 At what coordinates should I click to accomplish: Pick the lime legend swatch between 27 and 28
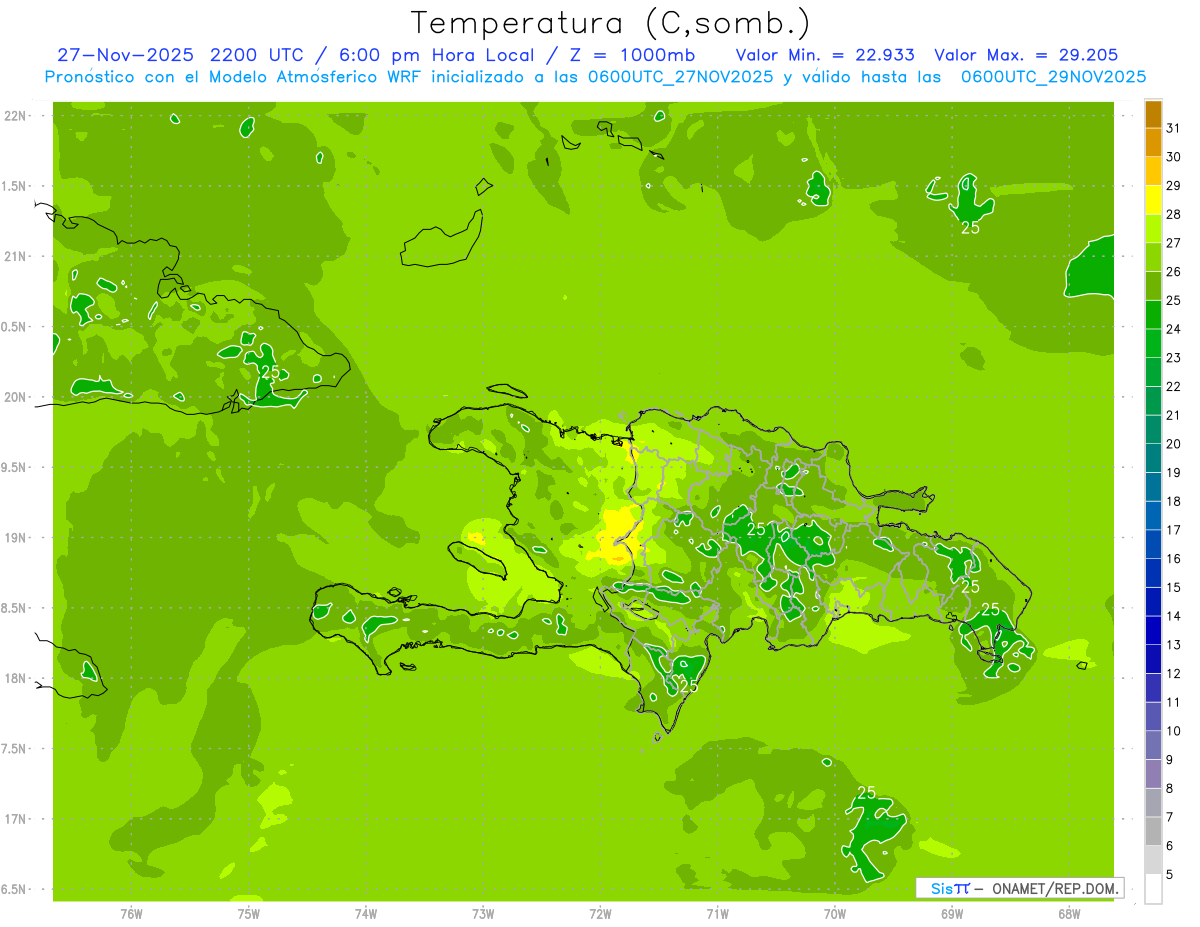(x=1153, y=229)
